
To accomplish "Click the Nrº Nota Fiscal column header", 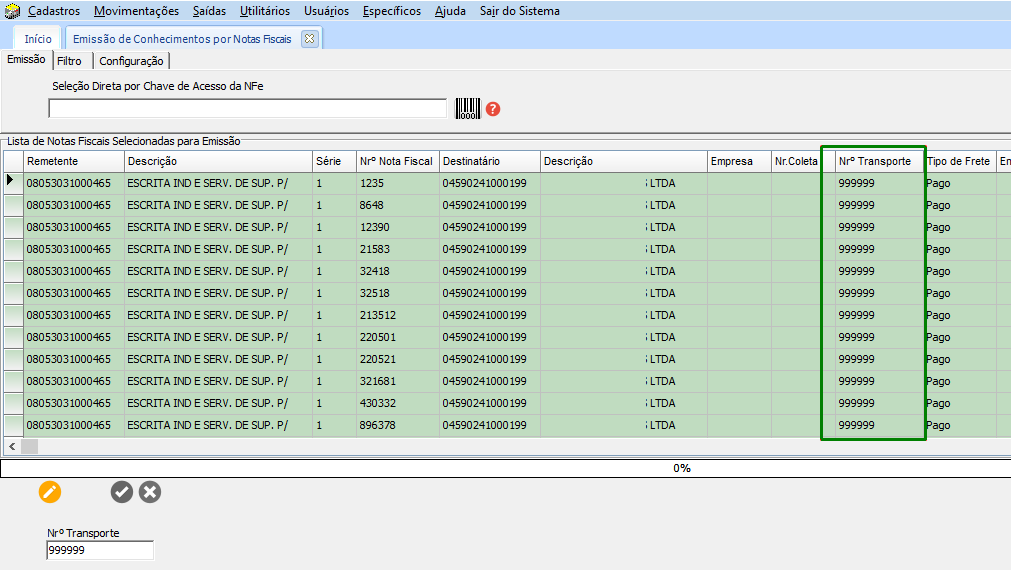I will pyautogui.click(x=398, y=161).
